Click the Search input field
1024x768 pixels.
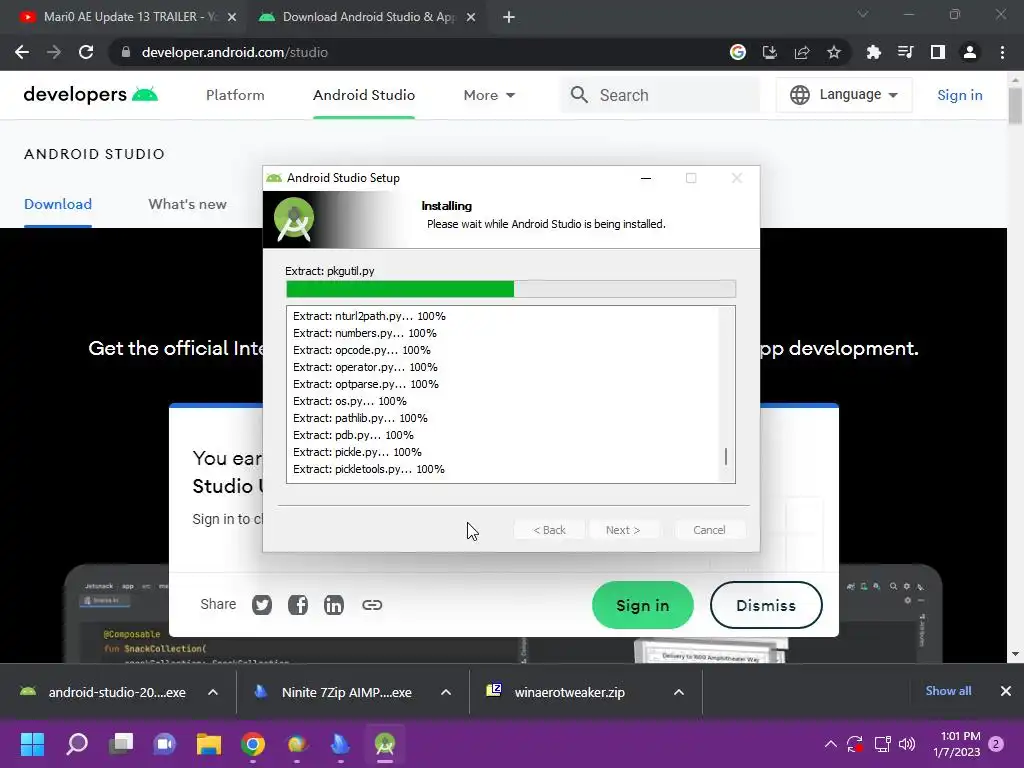660,95
